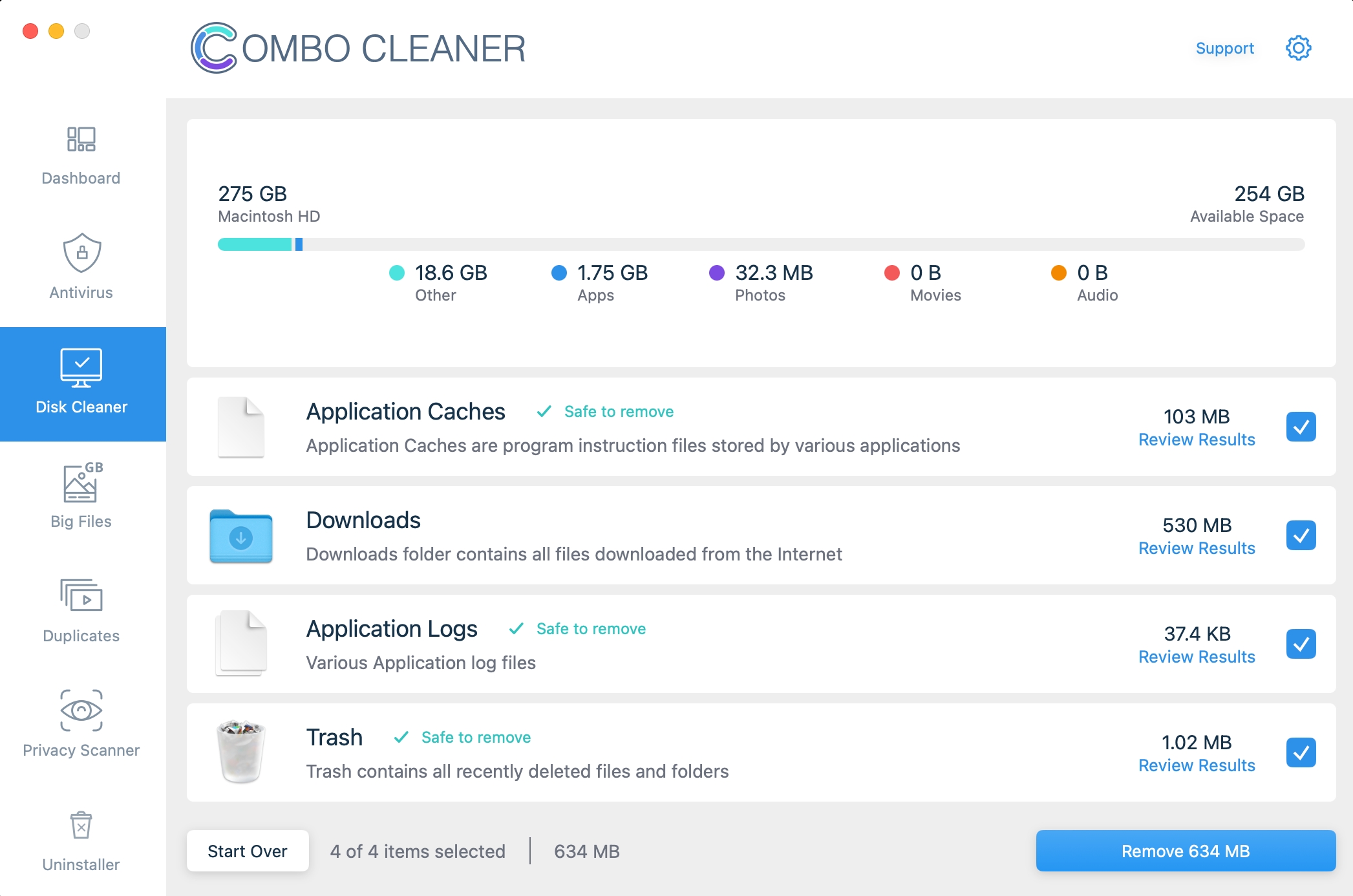Click the purple Photos color dot
Screen dimensions: 1353x896
(717, 273)
